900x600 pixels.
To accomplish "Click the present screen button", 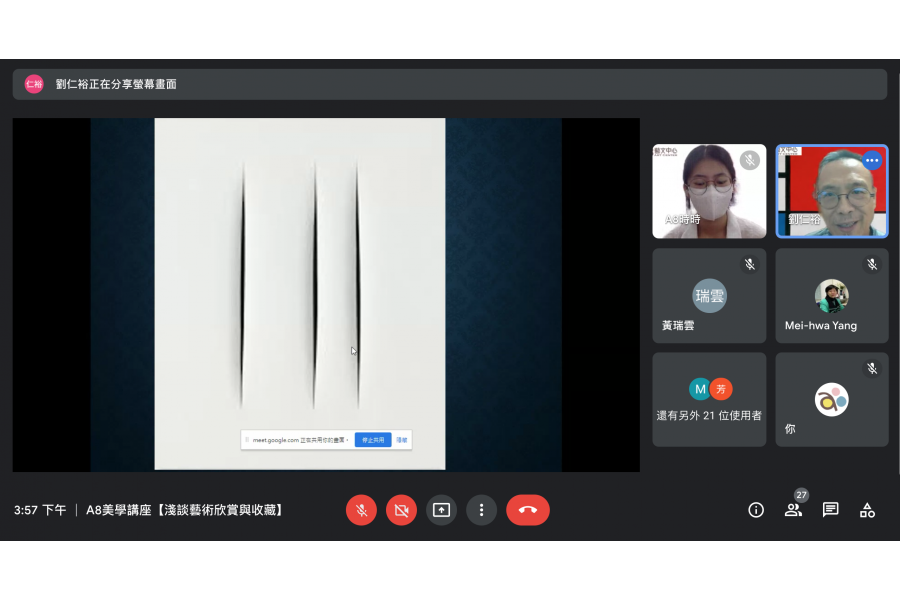I will (441, 510).
